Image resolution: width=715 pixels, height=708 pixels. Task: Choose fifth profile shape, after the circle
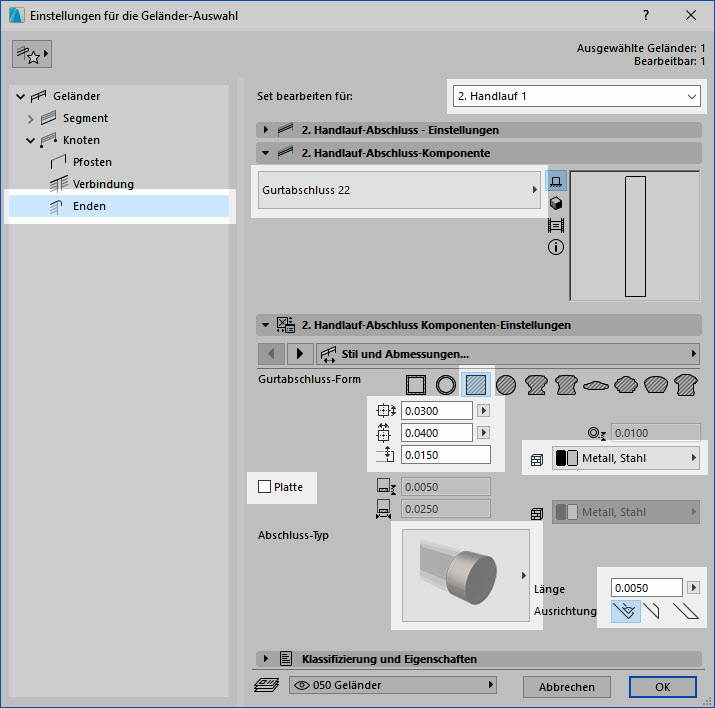pyautogui.click(x=536, y=385)
